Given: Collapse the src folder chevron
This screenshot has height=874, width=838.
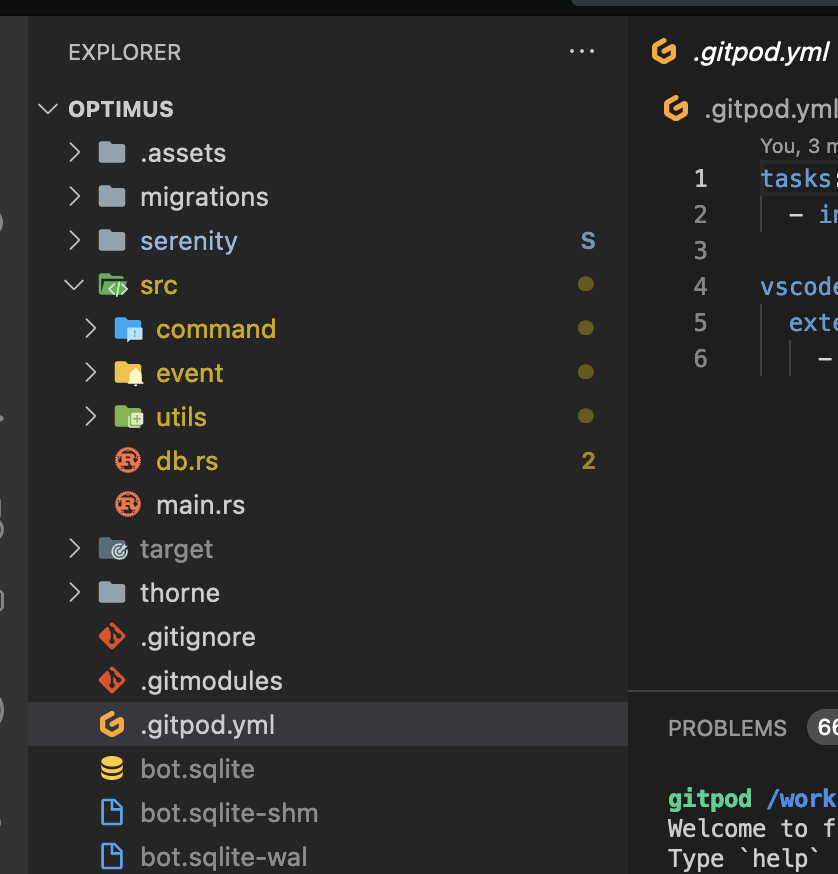Looking at the screenshot, I should pos(74,285).
